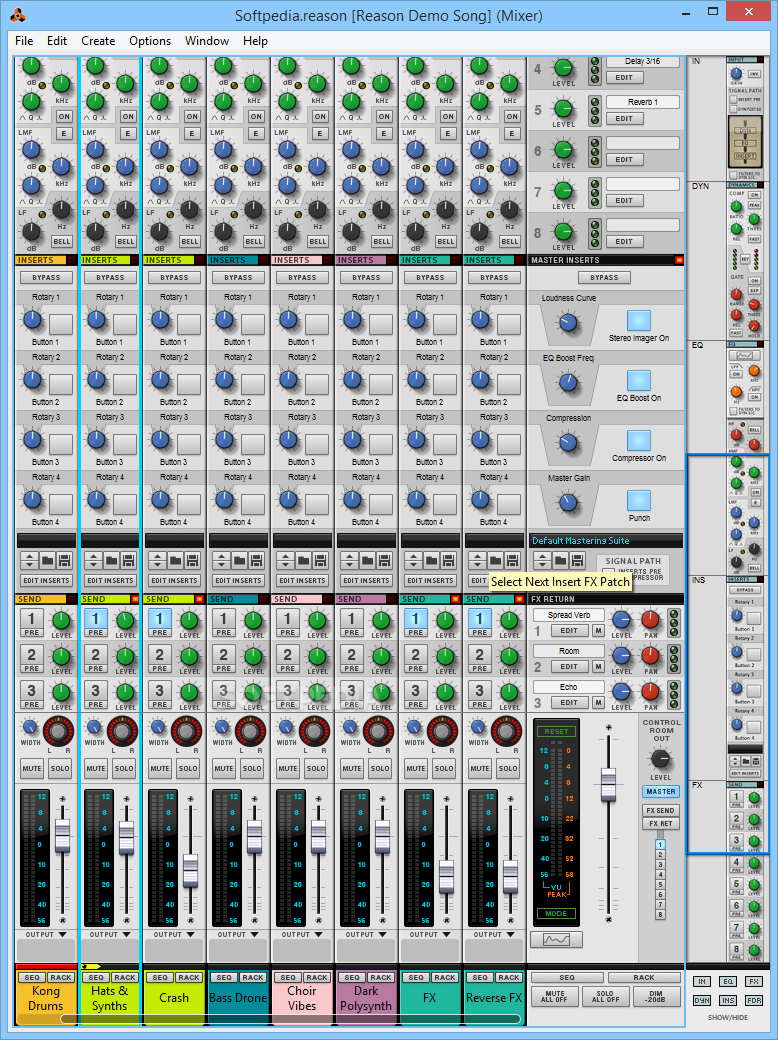Viewport: 778px width, 1040px height.
Task: Open the spectrum EQ window graph icon
Action: coord(556,940)
